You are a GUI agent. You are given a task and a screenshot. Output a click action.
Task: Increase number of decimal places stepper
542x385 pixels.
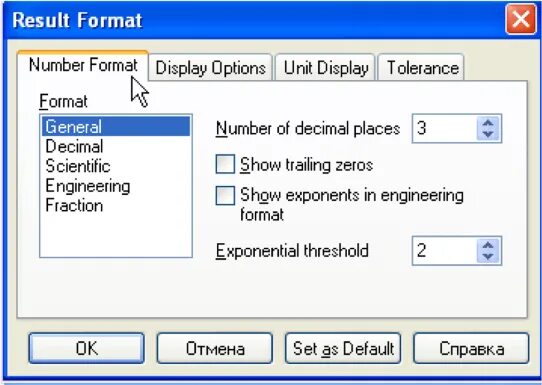[x=488, y=123]
